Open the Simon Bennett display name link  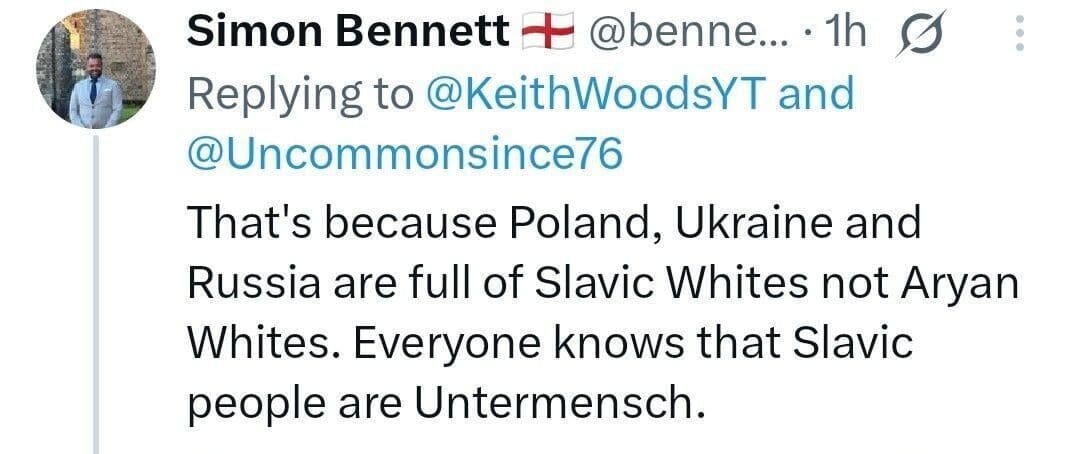click(348, 35)
